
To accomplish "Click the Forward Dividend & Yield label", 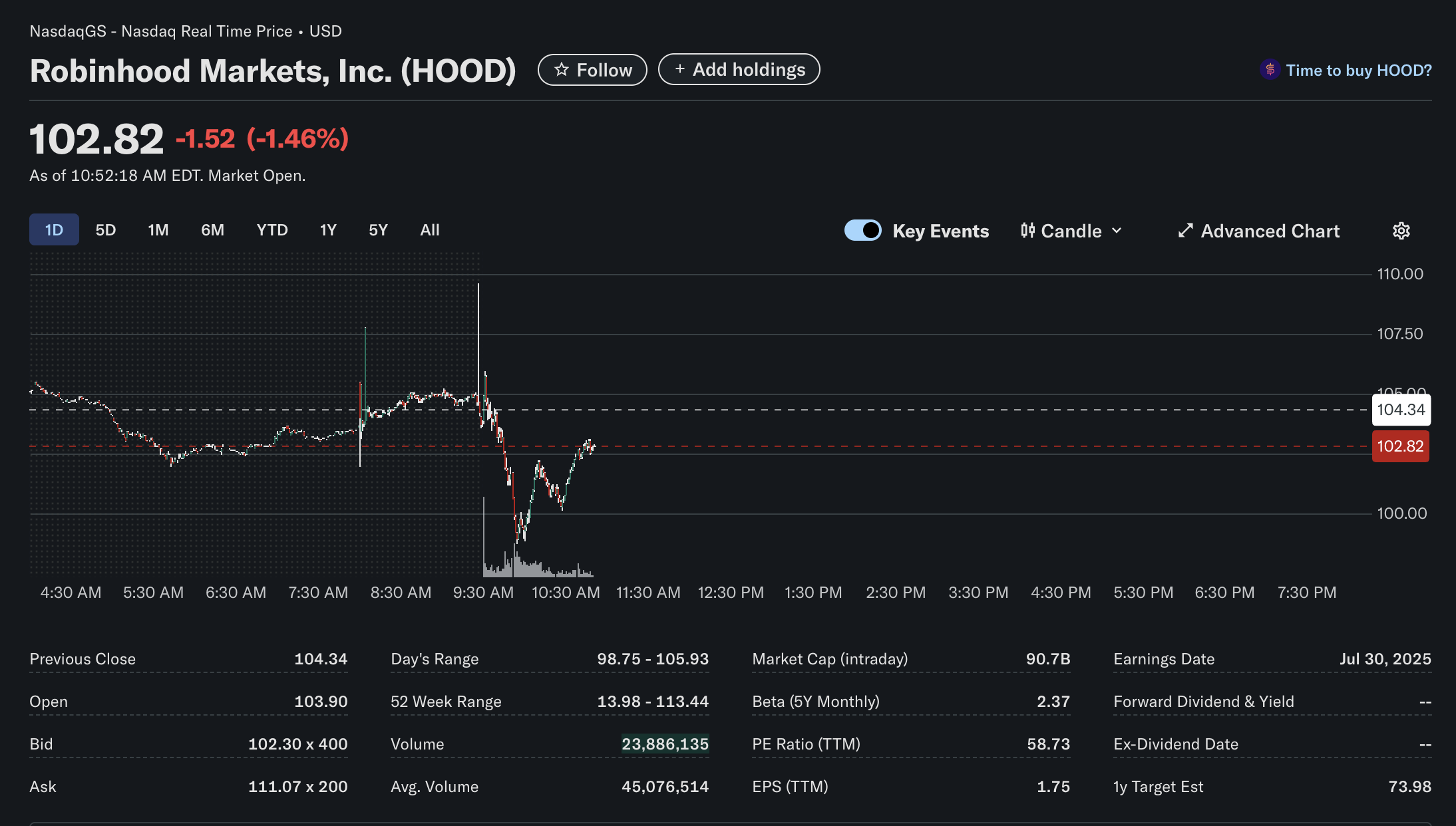I will (1204, 702).
